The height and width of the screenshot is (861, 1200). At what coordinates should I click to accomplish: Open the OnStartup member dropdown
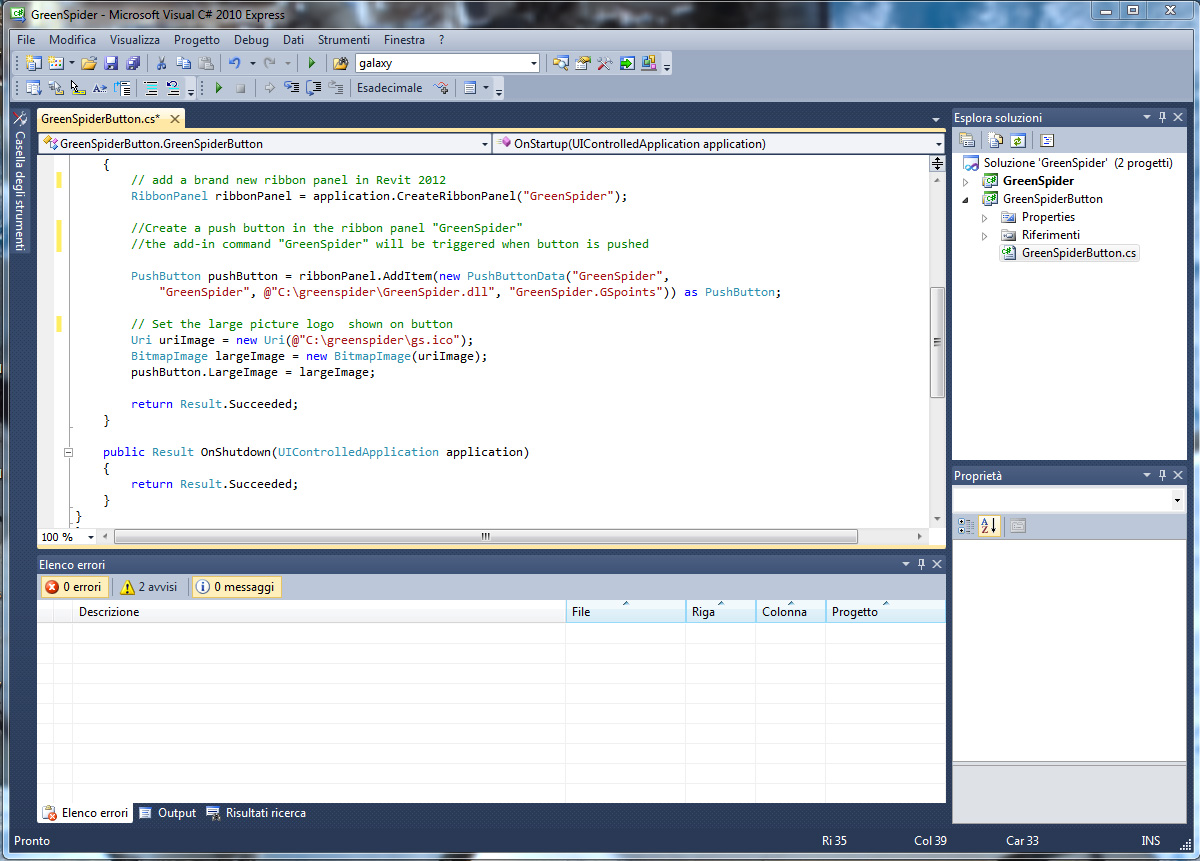[x=938, y=144]
